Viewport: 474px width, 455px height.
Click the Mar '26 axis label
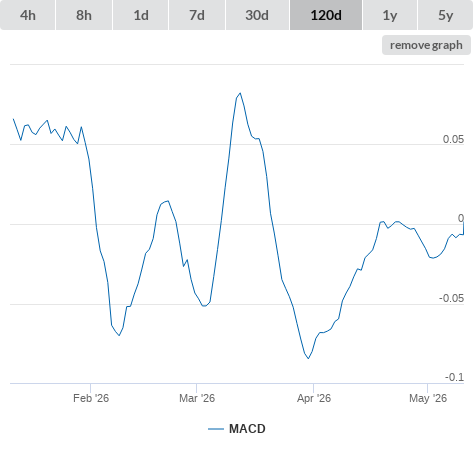click(197, 398)
